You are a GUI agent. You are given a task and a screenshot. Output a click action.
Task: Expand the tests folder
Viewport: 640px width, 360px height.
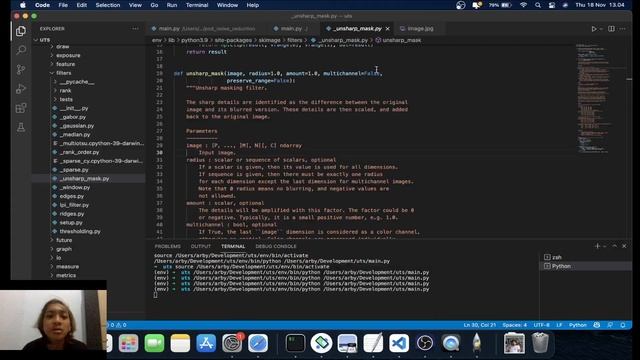(66, 100)
